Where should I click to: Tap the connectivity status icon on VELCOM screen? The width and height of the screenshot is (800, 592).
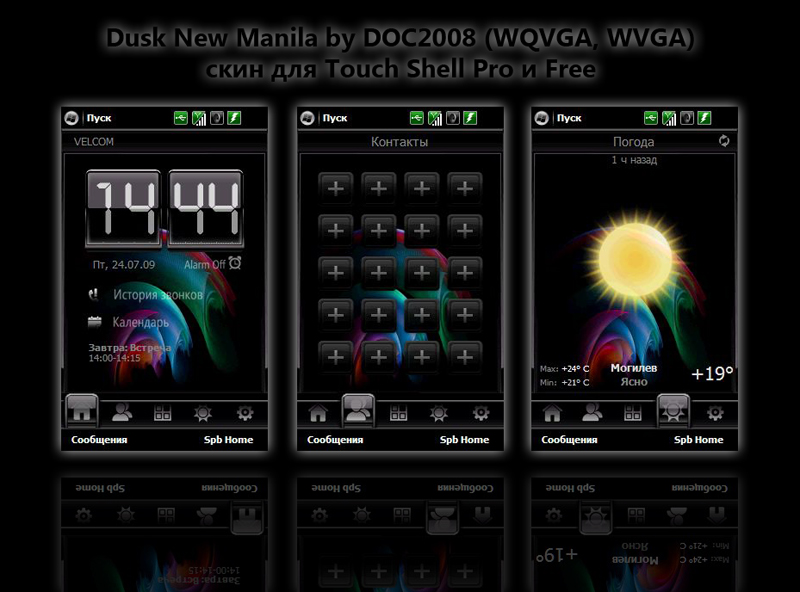181,118
